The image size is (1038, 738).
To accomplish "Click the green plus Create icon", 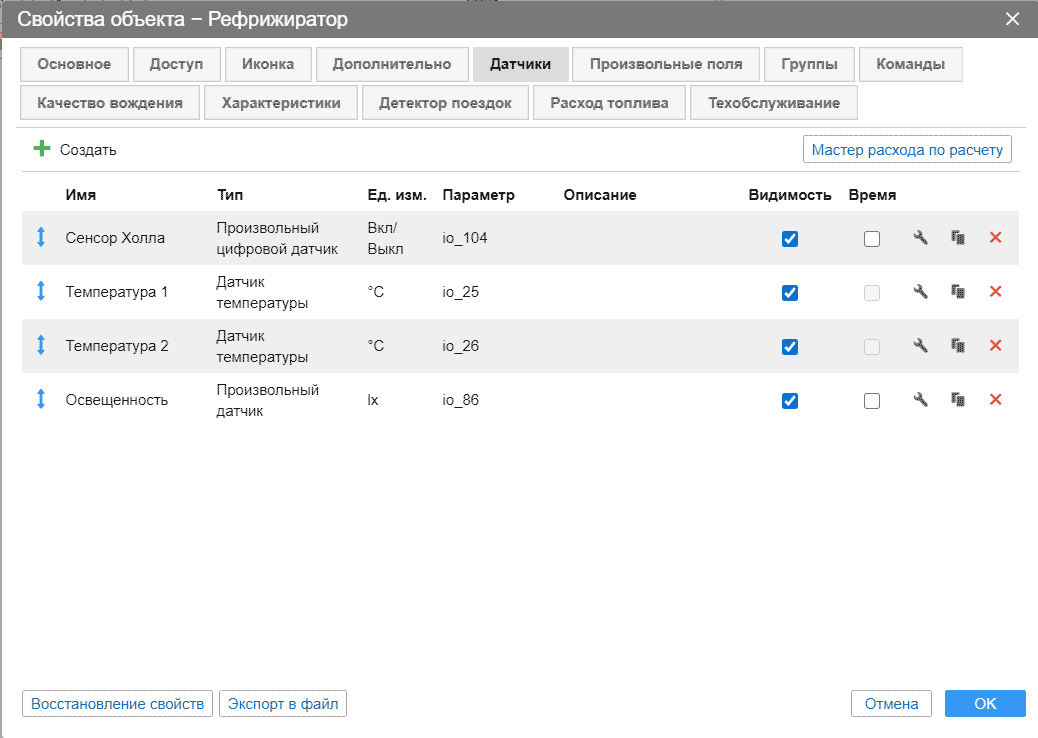I will (42, 149).
